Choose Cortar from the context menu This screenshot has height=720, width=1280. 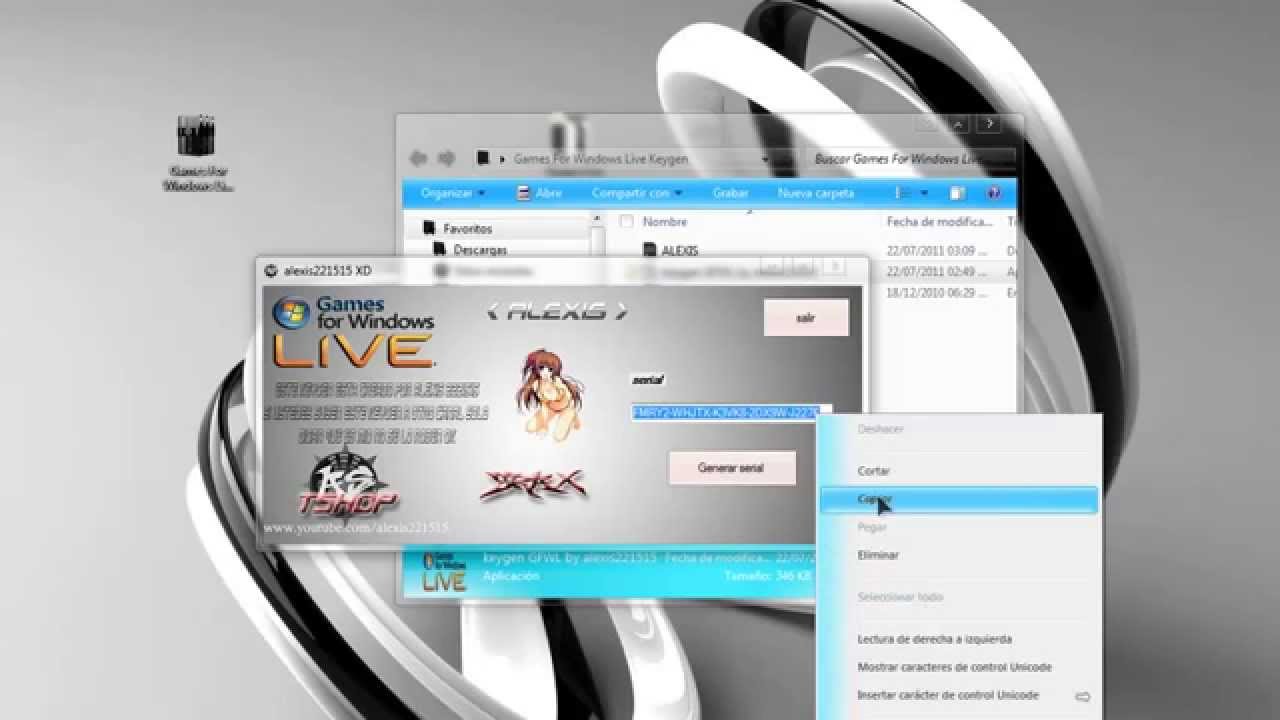pyautogui.click(x=873, y=471)
